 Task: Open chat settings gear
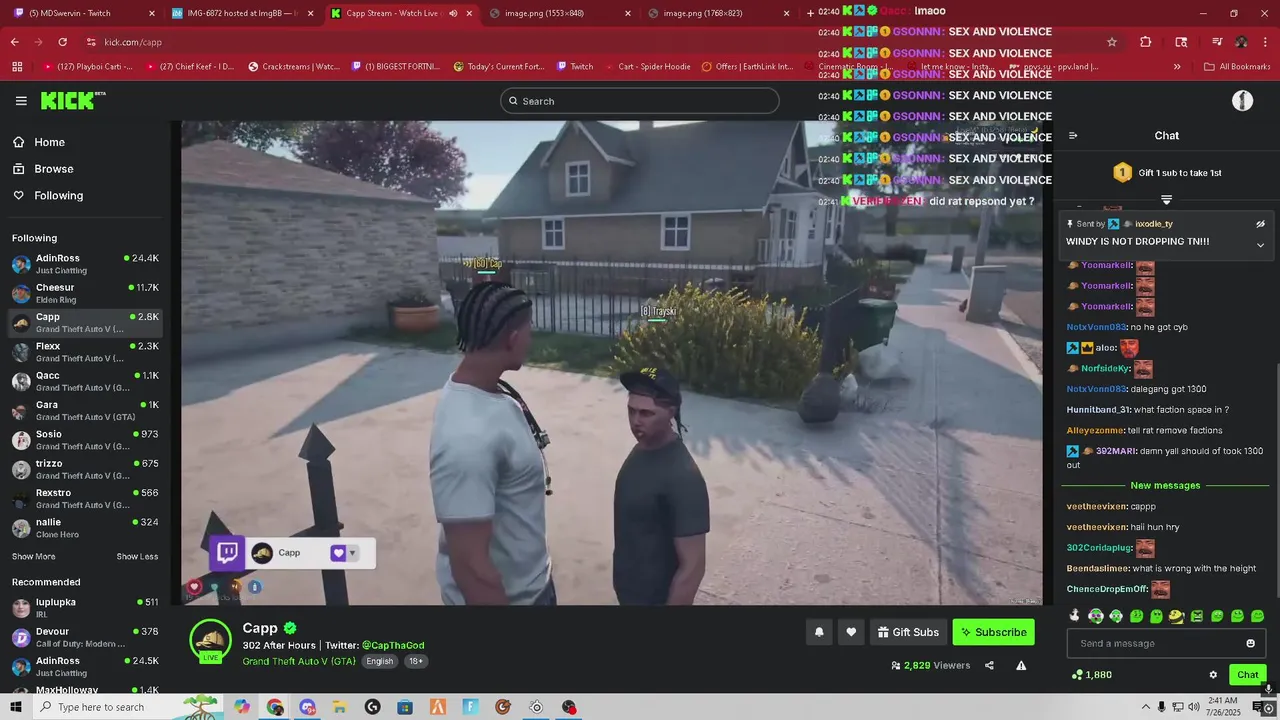coord(1213,675)
